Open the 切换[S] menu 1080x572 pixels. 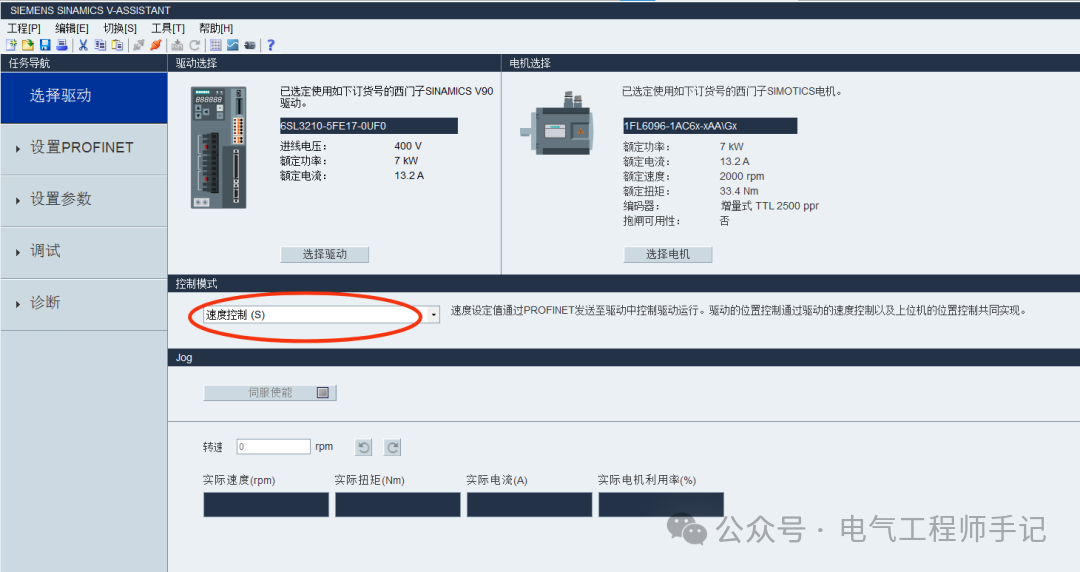pos(120,28)
